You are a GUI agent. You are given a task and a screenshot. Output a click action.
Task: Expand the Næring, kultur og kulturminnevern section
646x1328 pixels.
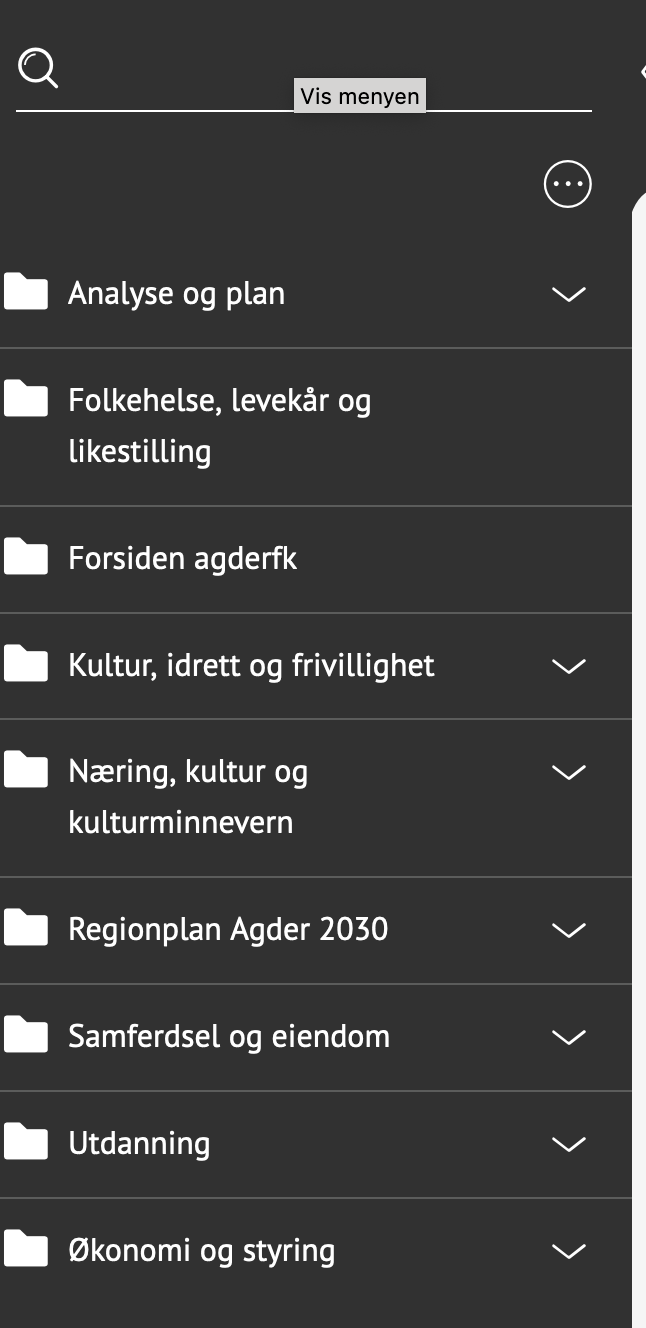(x=568, y=772)
